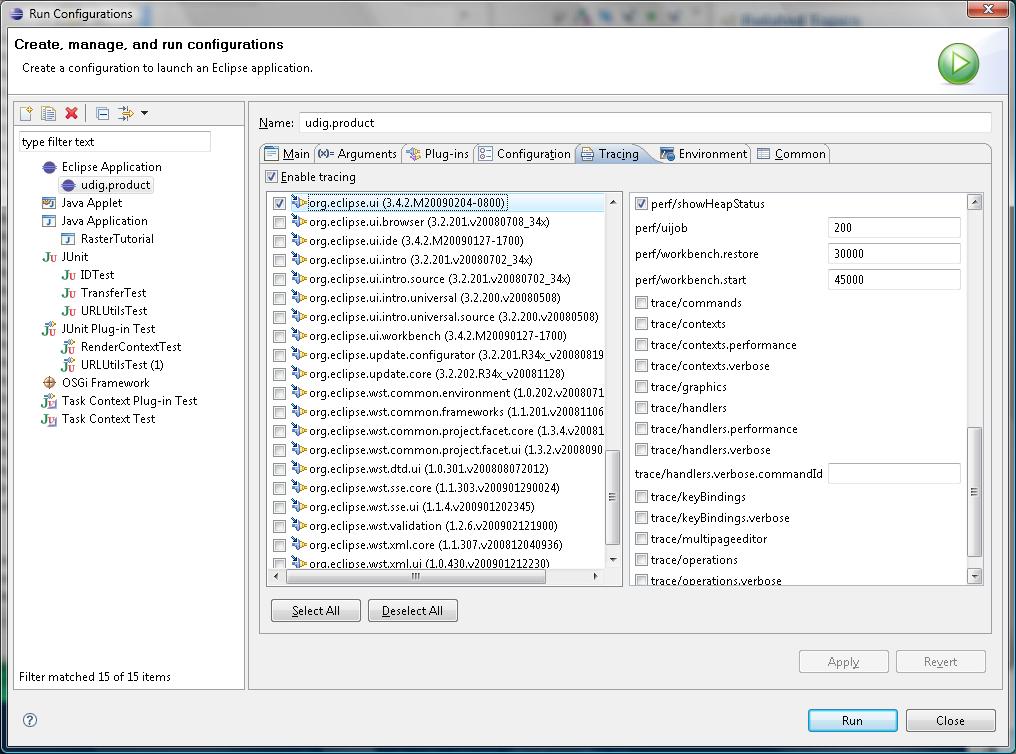
Task: Click the tracing options scroll up arrow
Action: [x=974, y=203]
